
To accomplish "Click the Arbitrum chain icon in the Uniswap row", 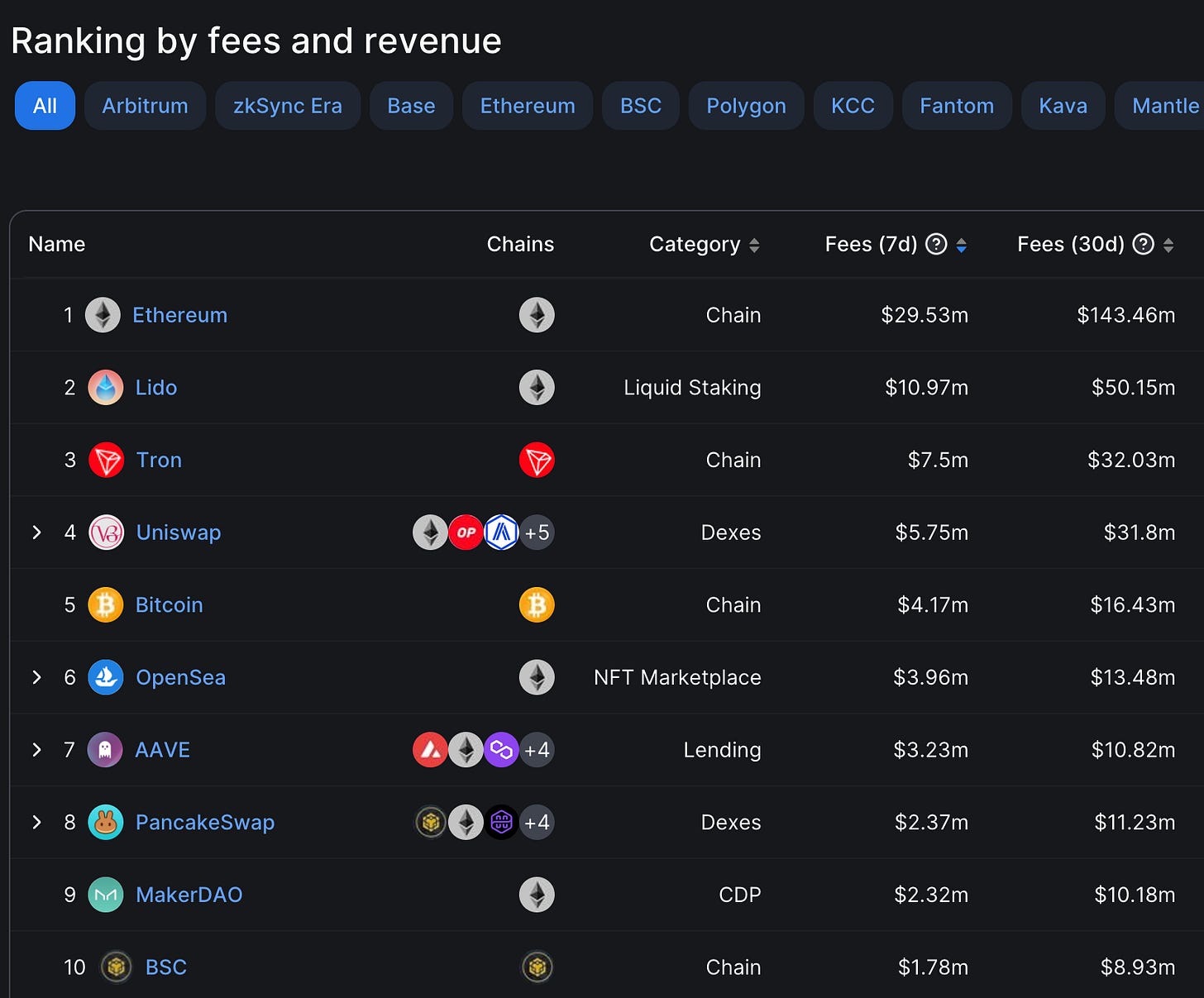I will point(501,532).
